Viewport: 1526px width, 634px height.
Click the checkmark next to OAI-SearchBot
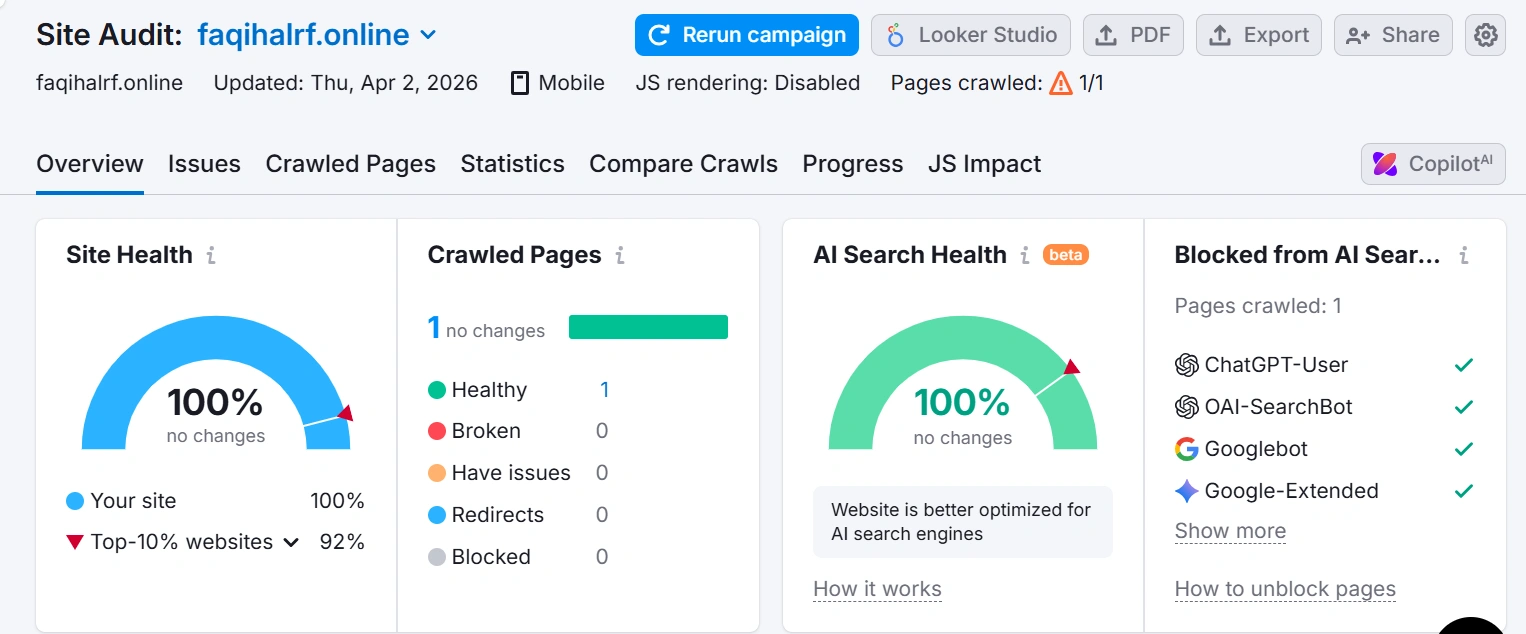tap(1463, 406)
